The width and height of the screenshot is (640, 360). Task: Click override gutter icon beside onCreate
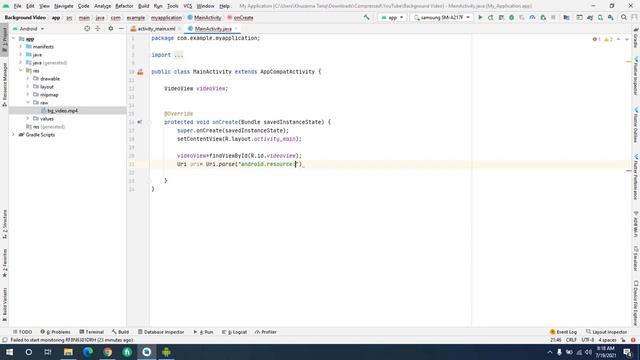140,122
